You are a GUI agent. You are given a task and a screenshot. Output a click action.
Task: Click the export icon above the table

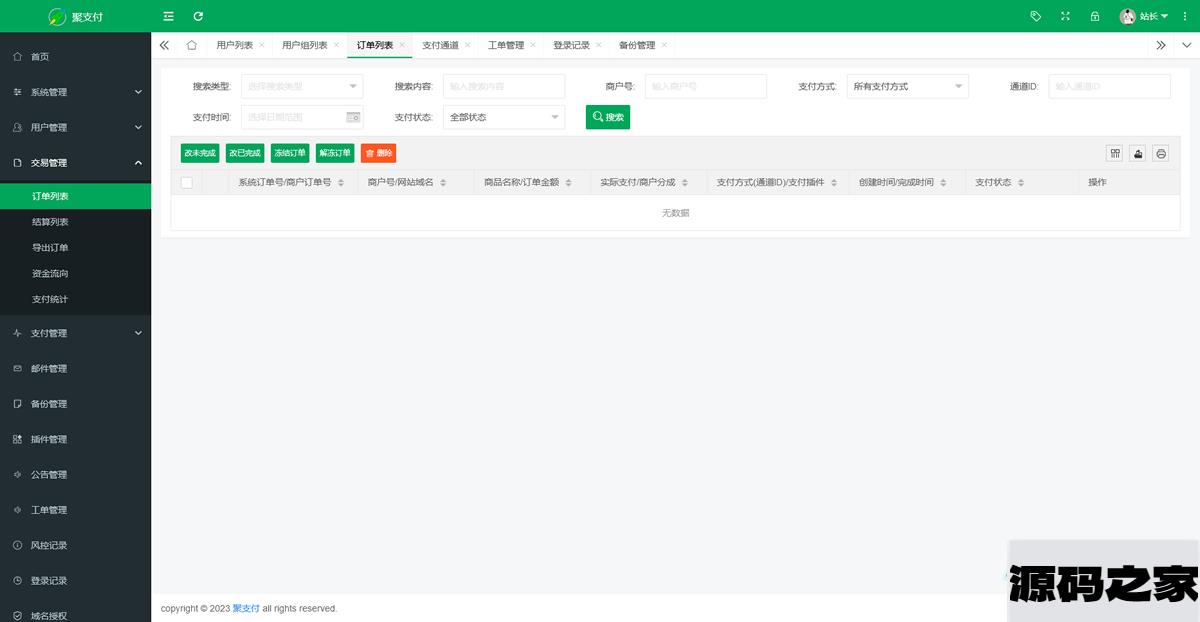click(1138, 153)
